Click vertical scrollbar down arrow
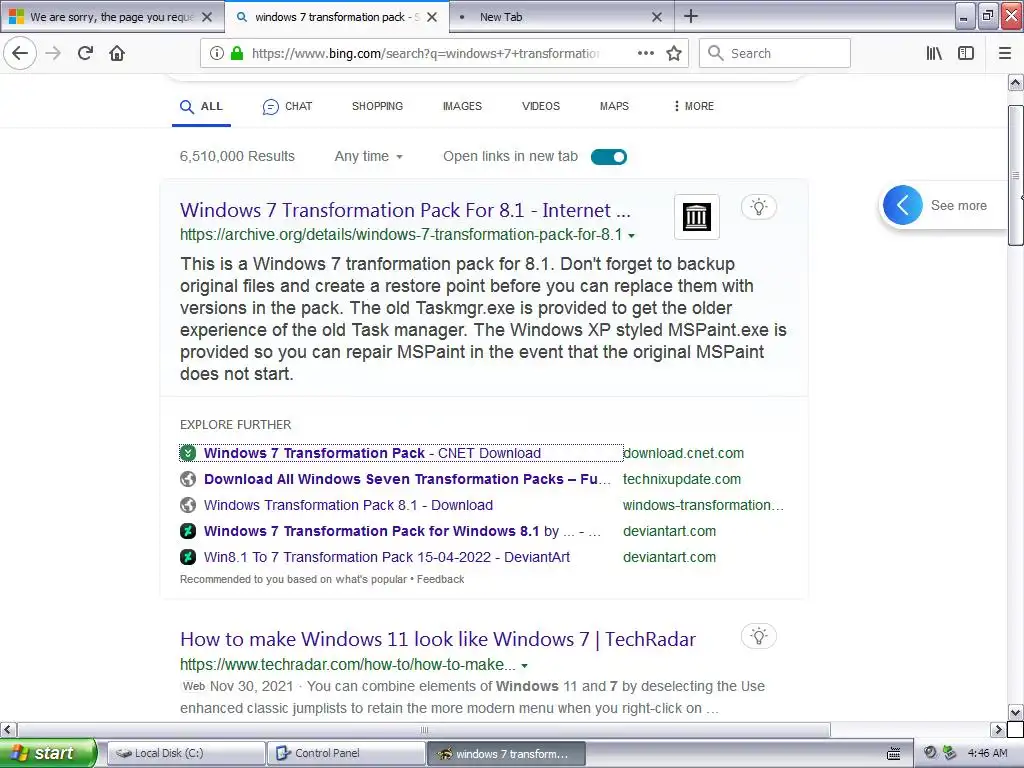This screenshot has width=1024, height=768. (1015, 712)
